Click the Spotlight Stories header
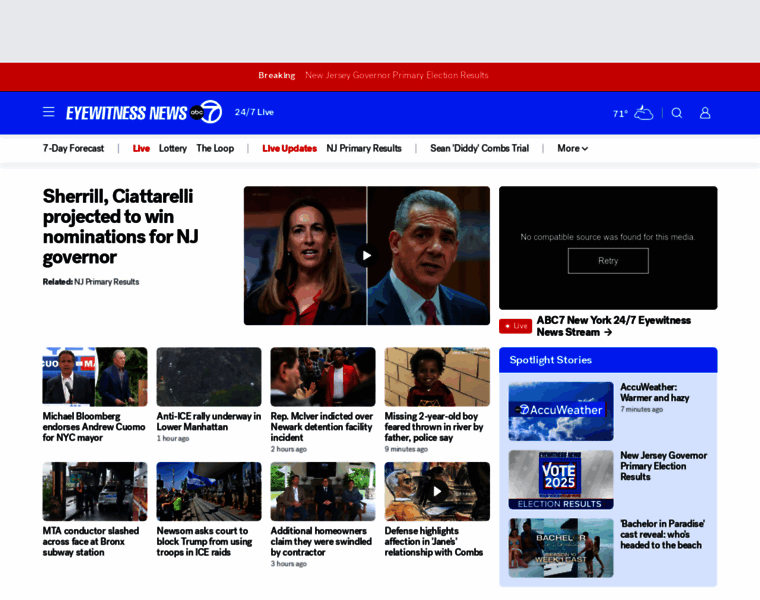 coord(551,360)
